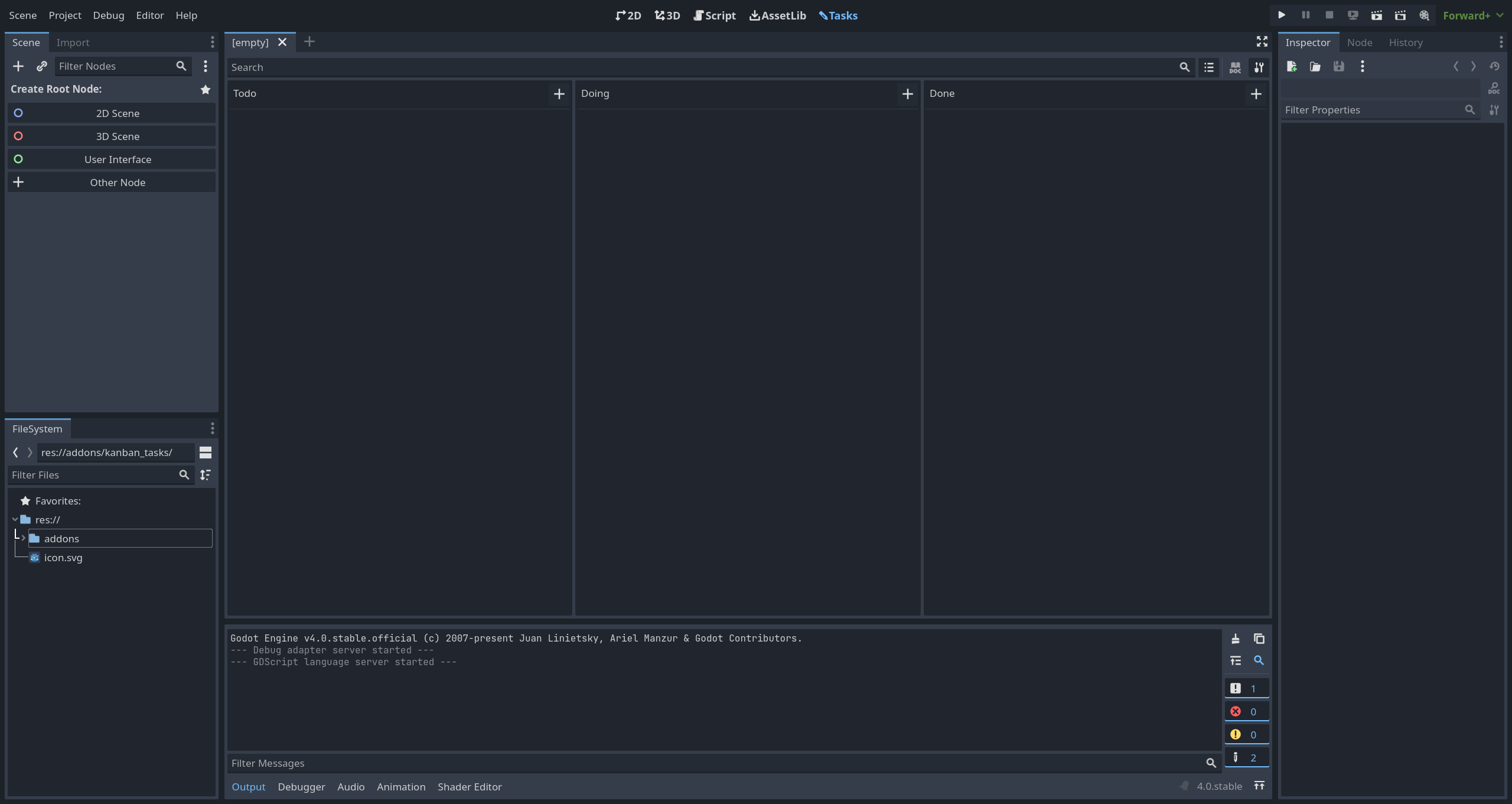Viewport: 1512px width, 804px height.
Task: Click the instance scene link icon
Action: click(x=41, y=66)
